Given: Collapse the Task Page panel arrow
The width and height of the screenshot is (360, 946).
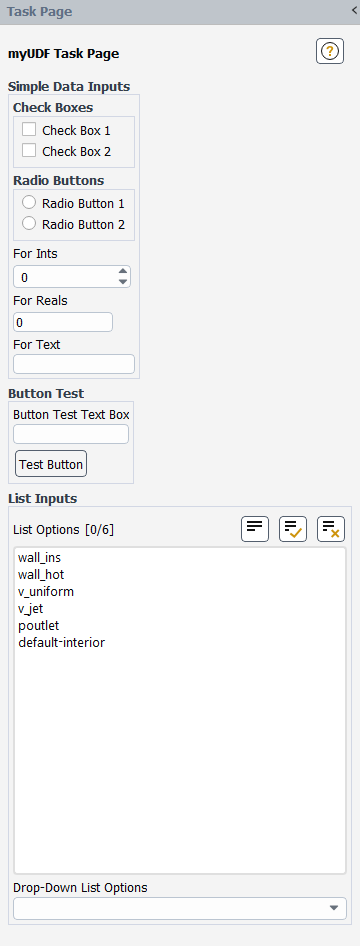Looking at the screenshot, I should tap(354, 10).
